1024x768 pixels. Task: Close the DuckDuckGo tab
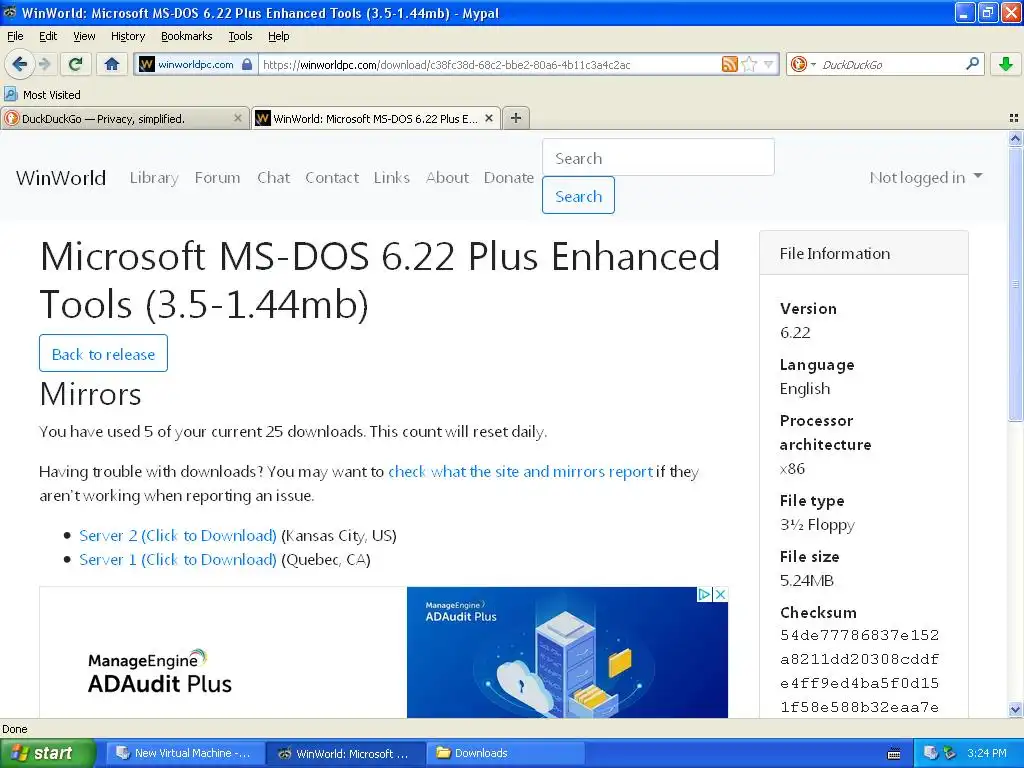coord(238,118)
